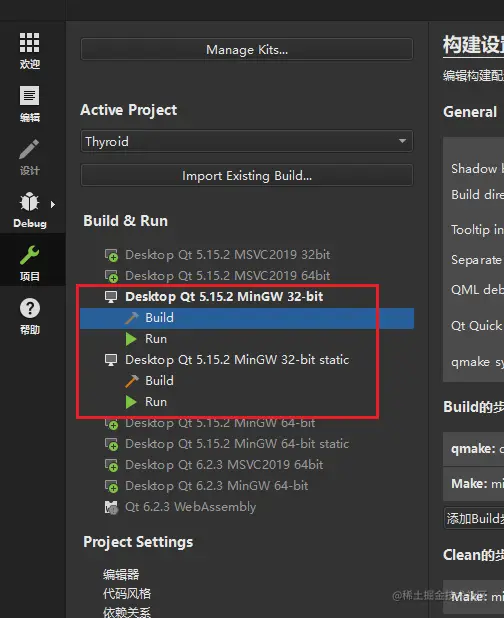Open the Design (设计) mode pencil icon
The image size is (504, 618).
(30, 149)
